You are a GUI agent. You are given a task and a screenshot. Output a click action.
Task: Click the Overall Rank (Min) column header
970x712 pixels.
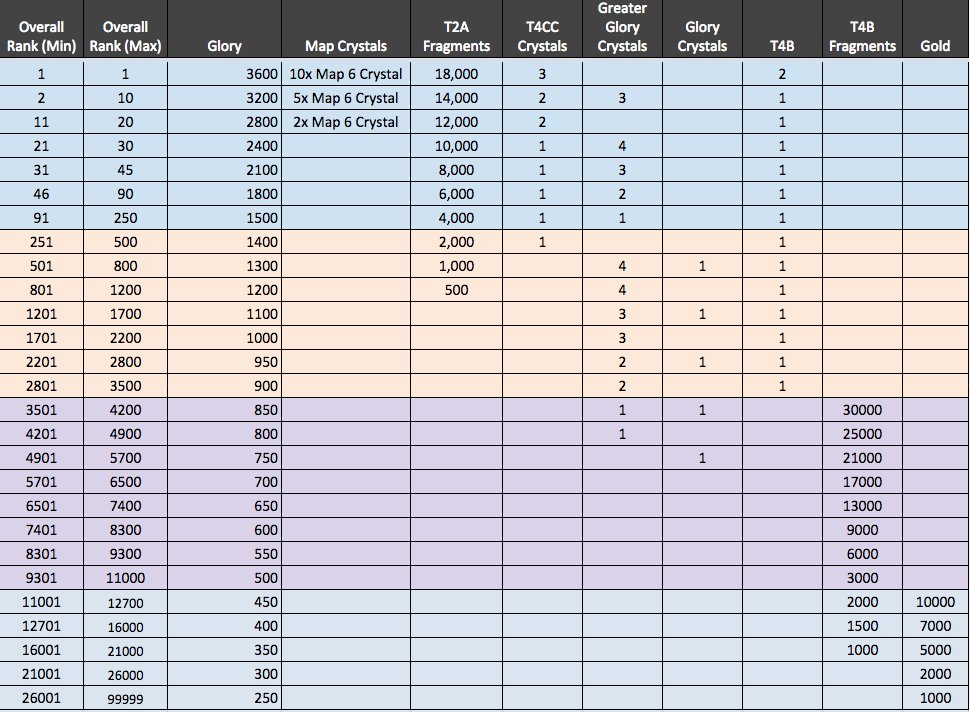[41, 36]
